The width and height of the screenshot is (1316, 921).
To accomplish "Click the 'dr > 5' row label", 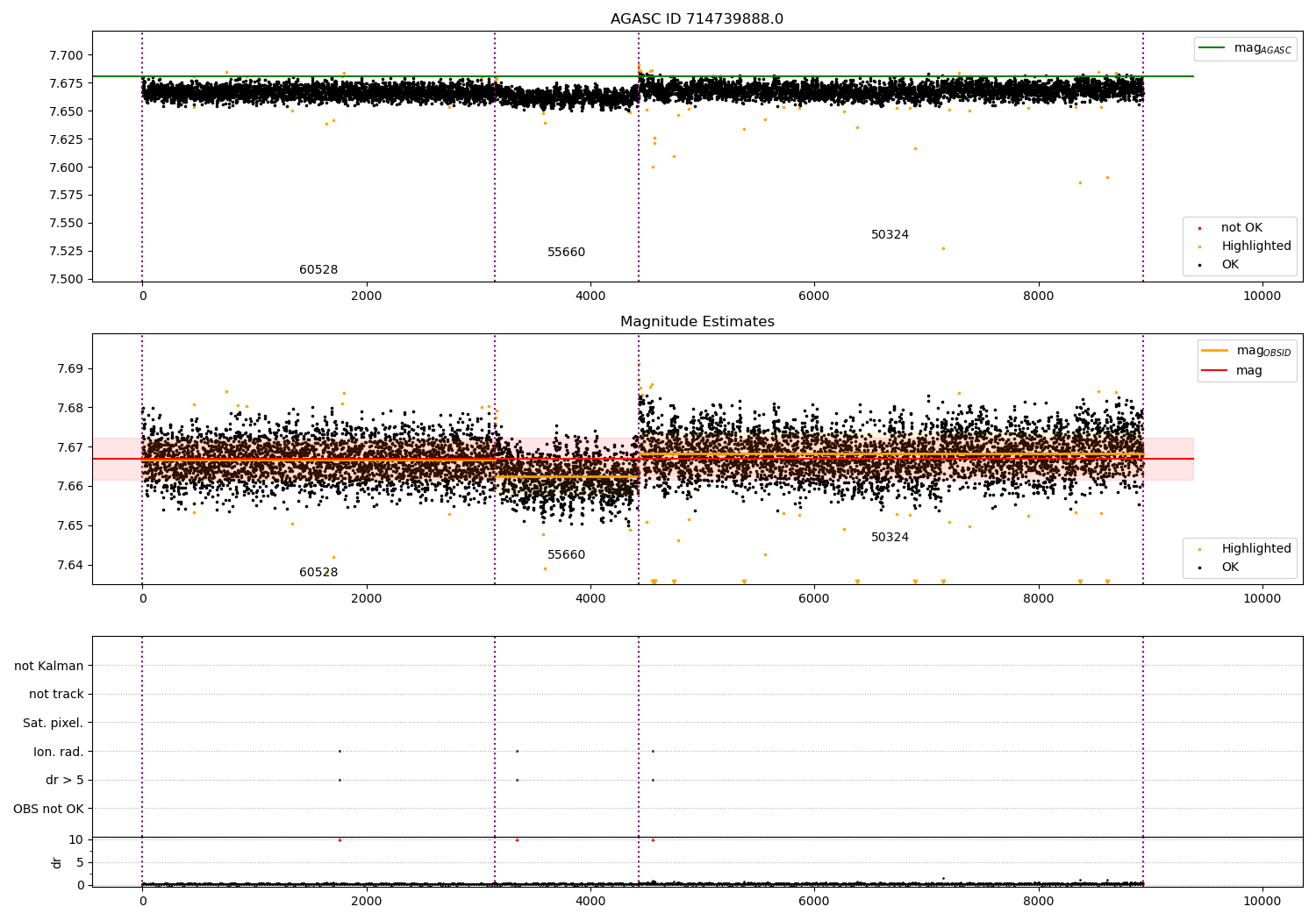I will (65, 781).
